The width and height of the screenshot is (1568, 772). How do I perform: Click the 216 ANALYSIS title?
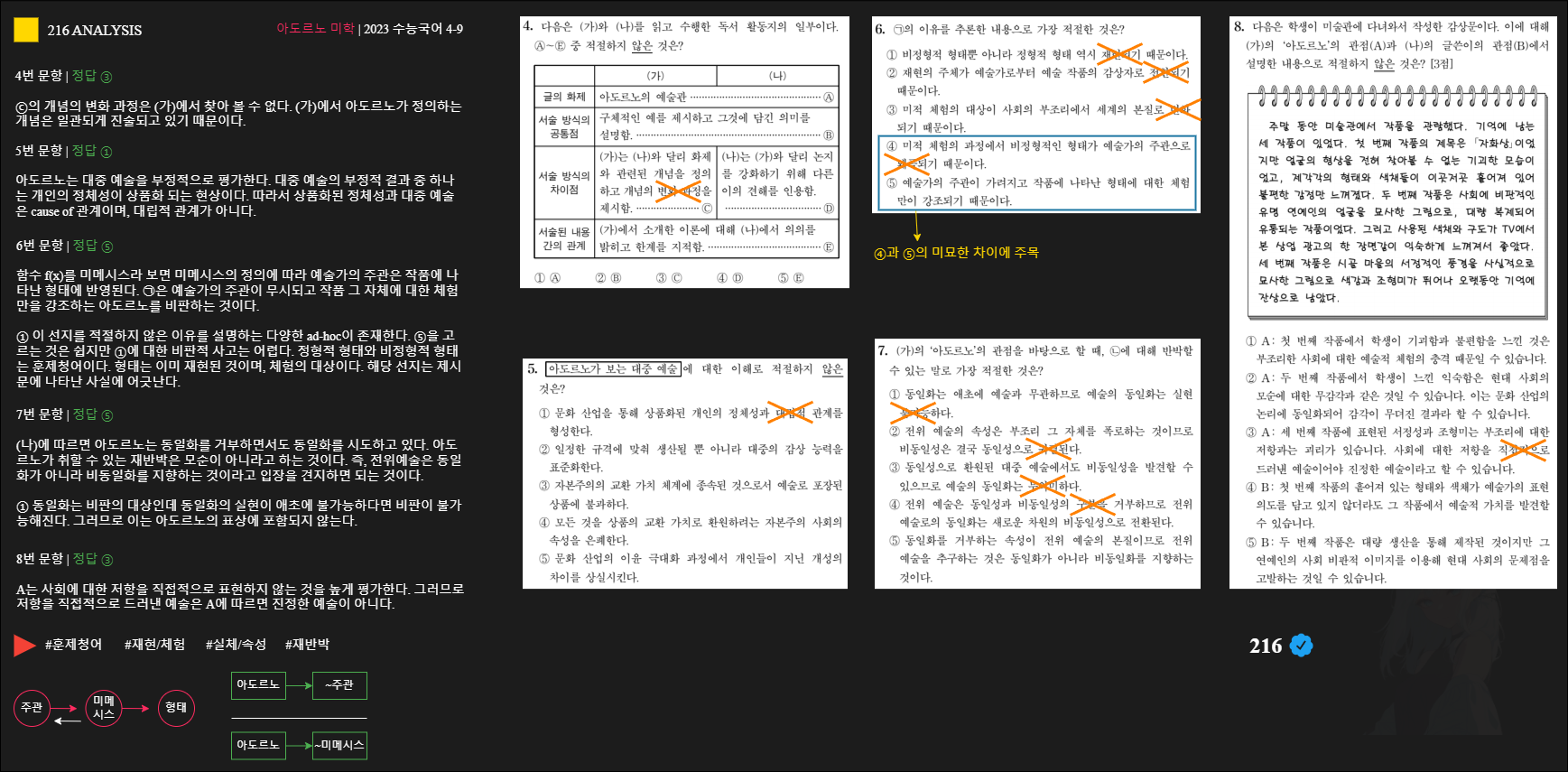pyautogui.click(x=95, y=30)
